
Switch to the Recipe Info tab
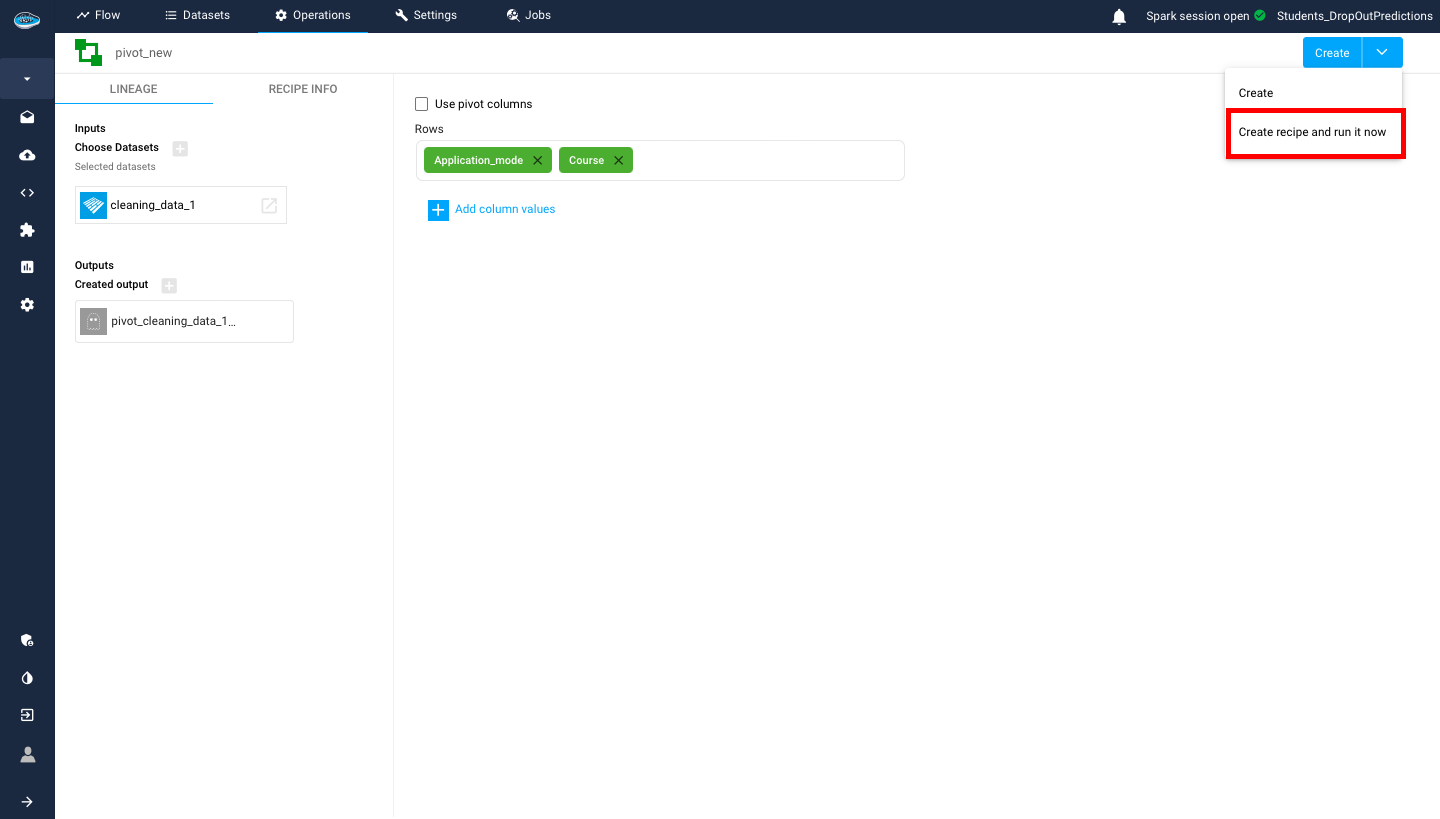pos(303,89)
